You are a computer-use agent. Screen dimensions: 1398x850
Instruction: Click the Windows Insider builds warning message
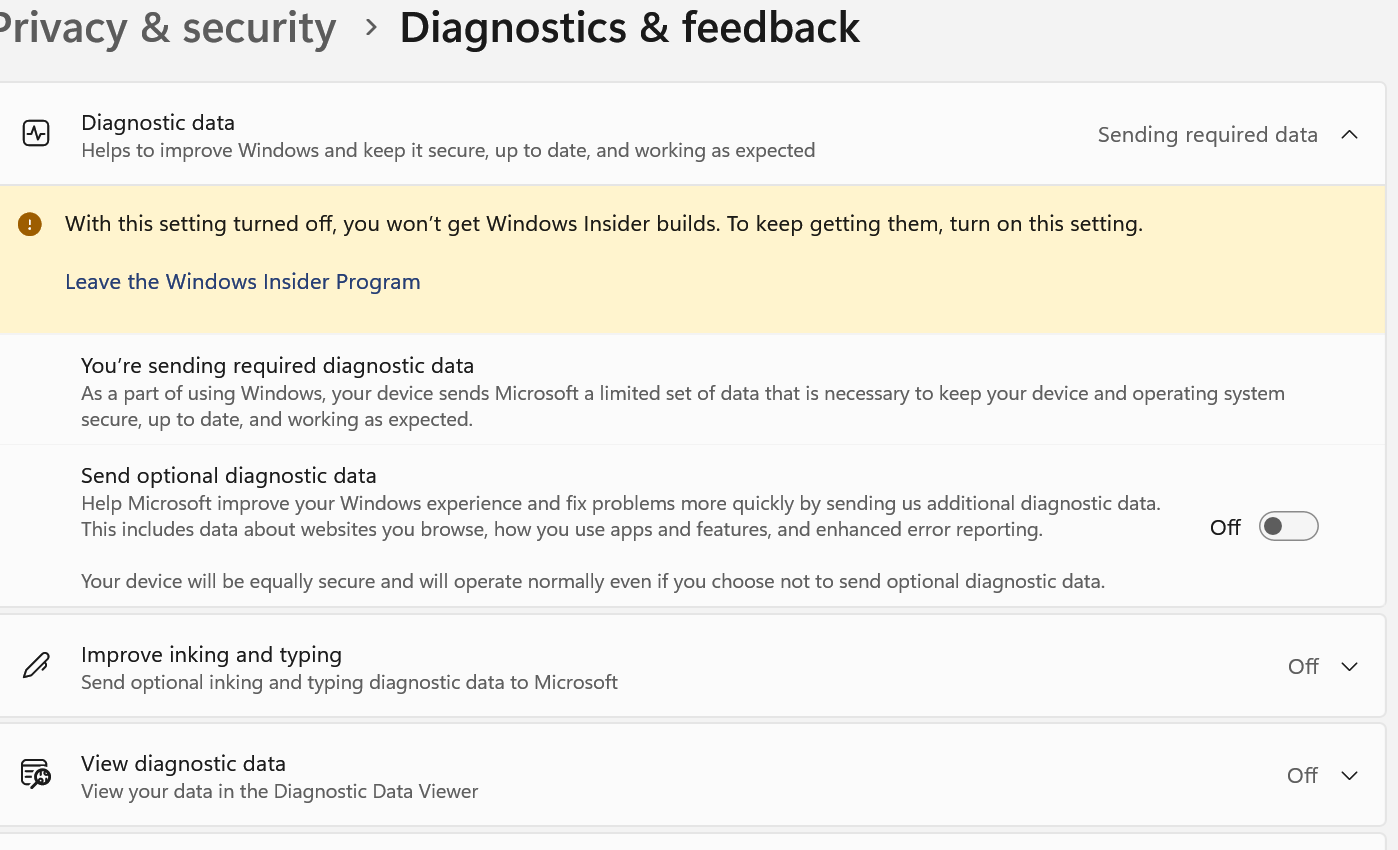coord(604,224)
